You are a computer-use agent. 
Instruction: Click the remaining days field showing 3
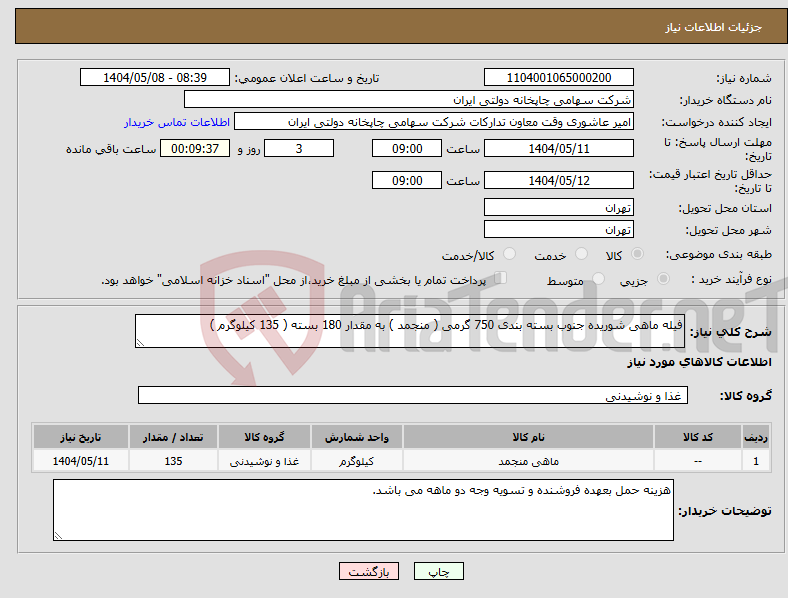299,148
